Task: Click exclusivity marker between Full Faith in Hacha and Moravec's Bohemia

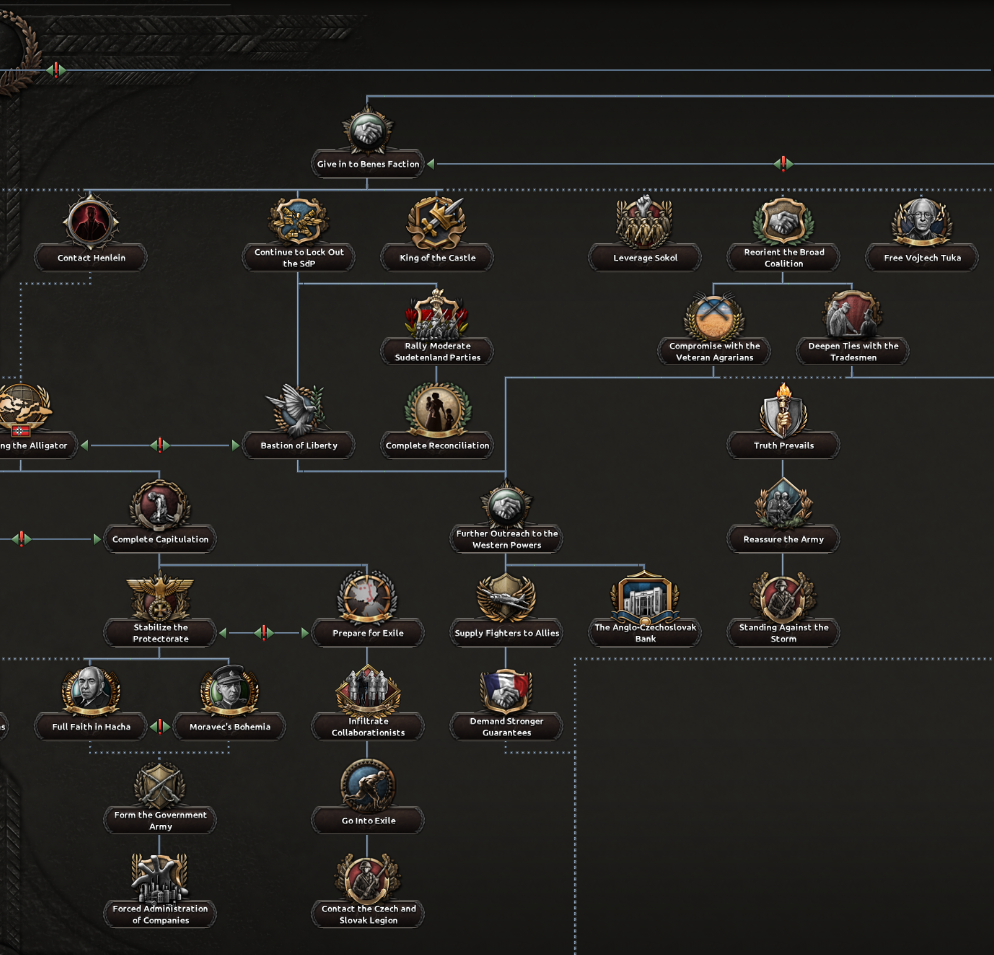Action: [x=160, y=727]
